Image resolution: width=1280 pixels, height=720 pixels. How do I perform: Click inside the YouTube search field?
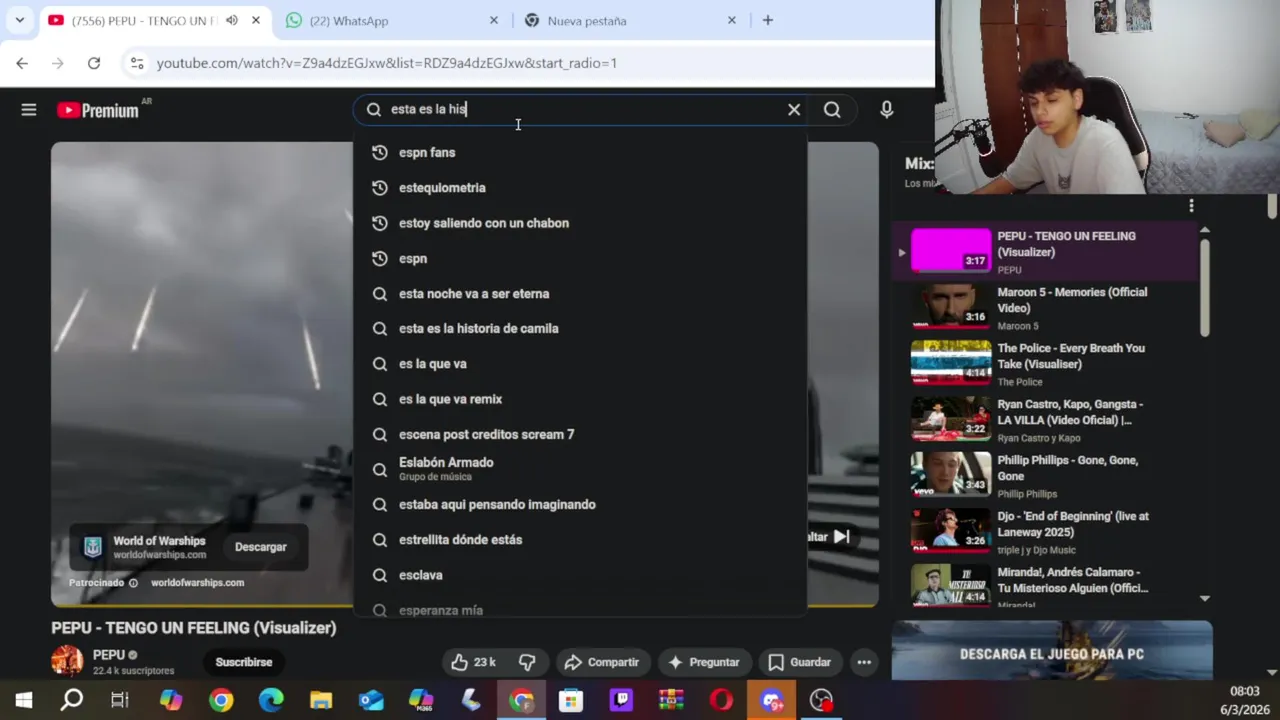click(580, 110)
